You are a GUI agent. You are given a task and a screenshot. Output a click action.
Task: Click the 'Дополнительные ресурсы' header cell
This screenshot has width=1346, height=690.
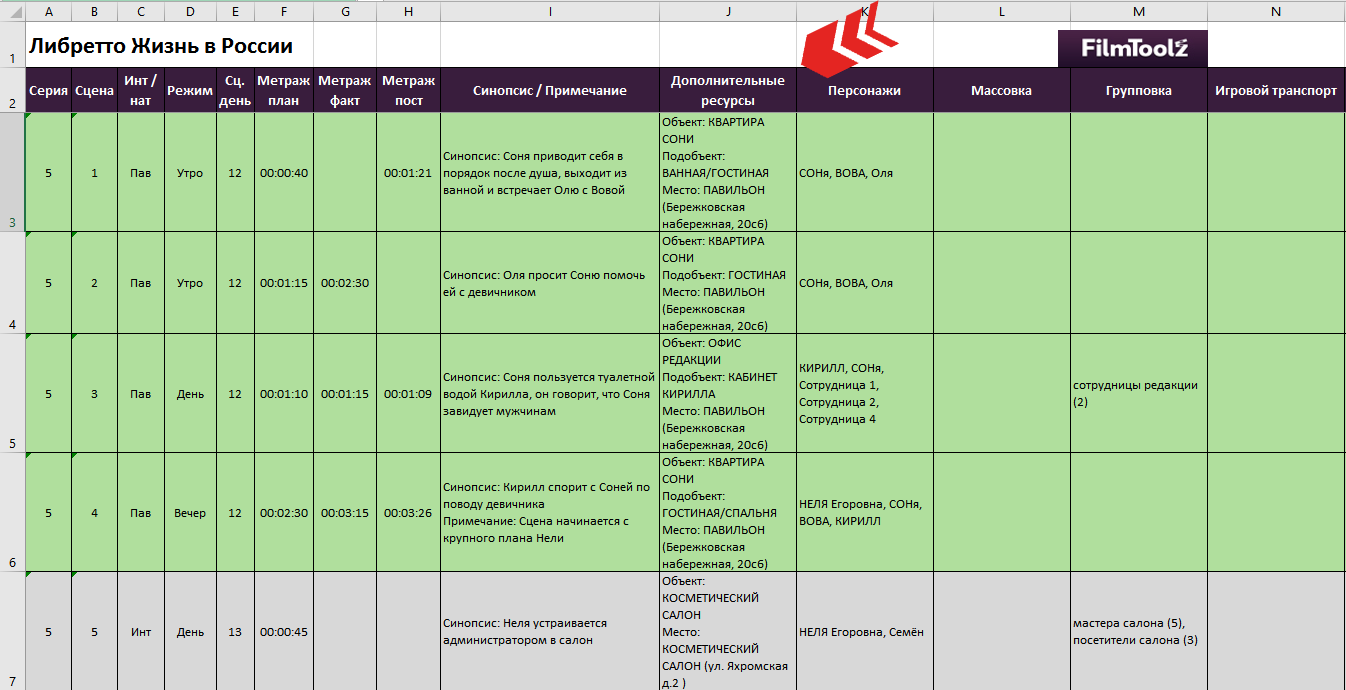point(728,90)
